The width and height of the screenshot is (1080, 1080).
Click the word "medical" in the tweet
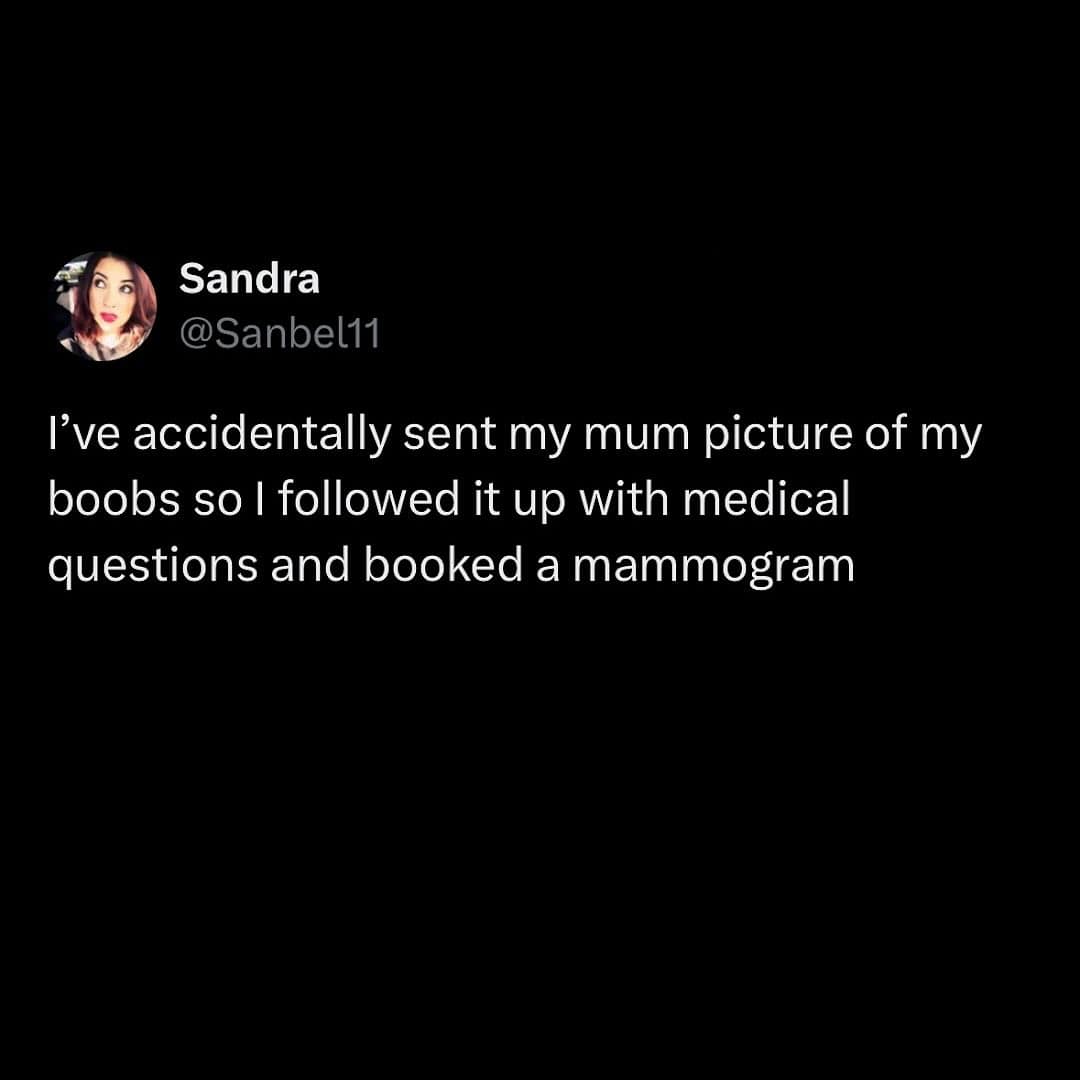767,499
